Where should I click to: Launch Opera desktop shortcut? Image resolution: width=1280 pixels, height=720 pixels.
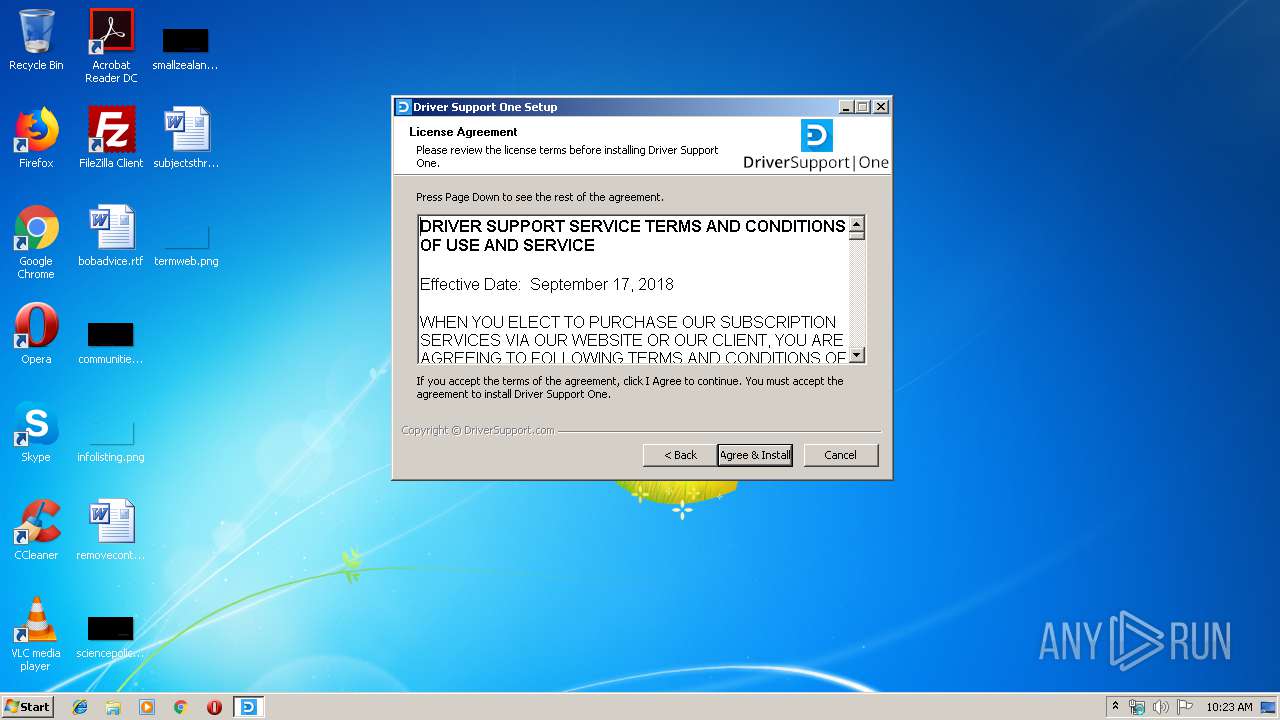coord(36,334)
